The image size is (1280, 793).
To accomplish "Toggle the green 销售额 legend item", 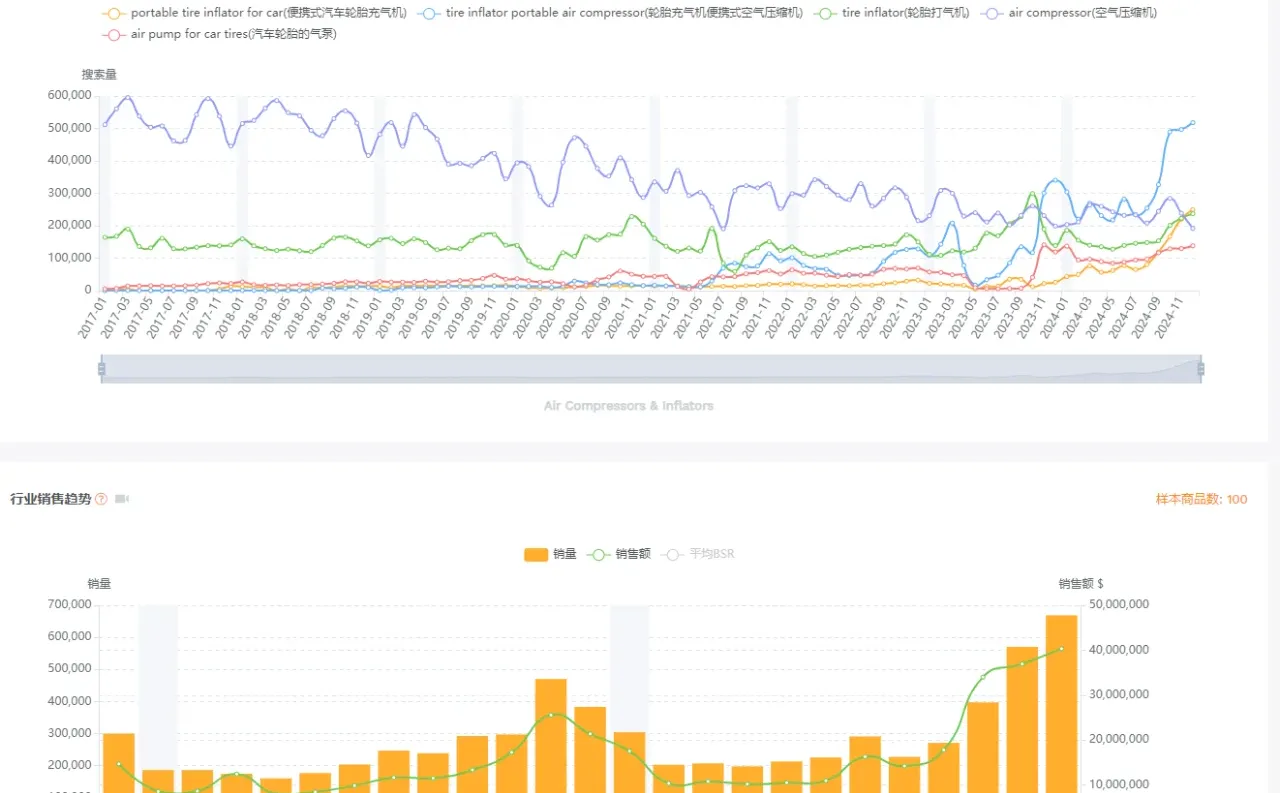I will click(619, 554).
